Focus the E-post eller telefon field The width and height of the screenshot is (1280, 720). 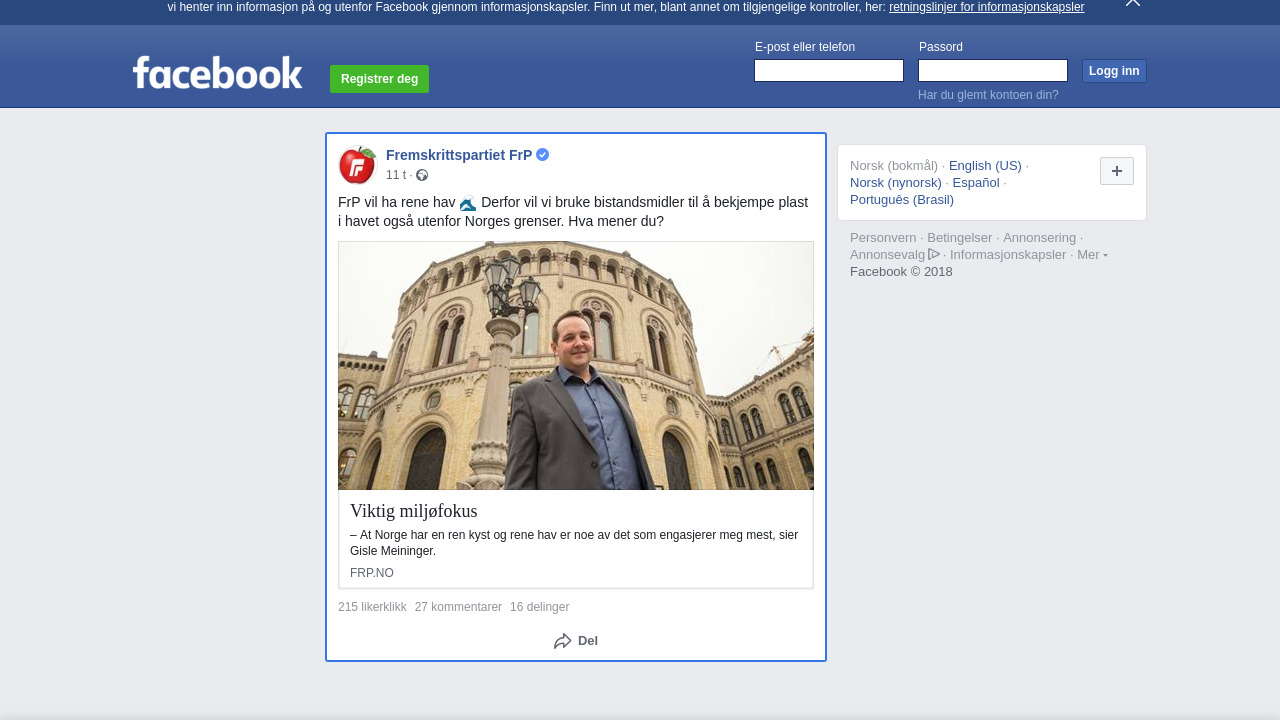pyautogui.click(x=829, y=70)
